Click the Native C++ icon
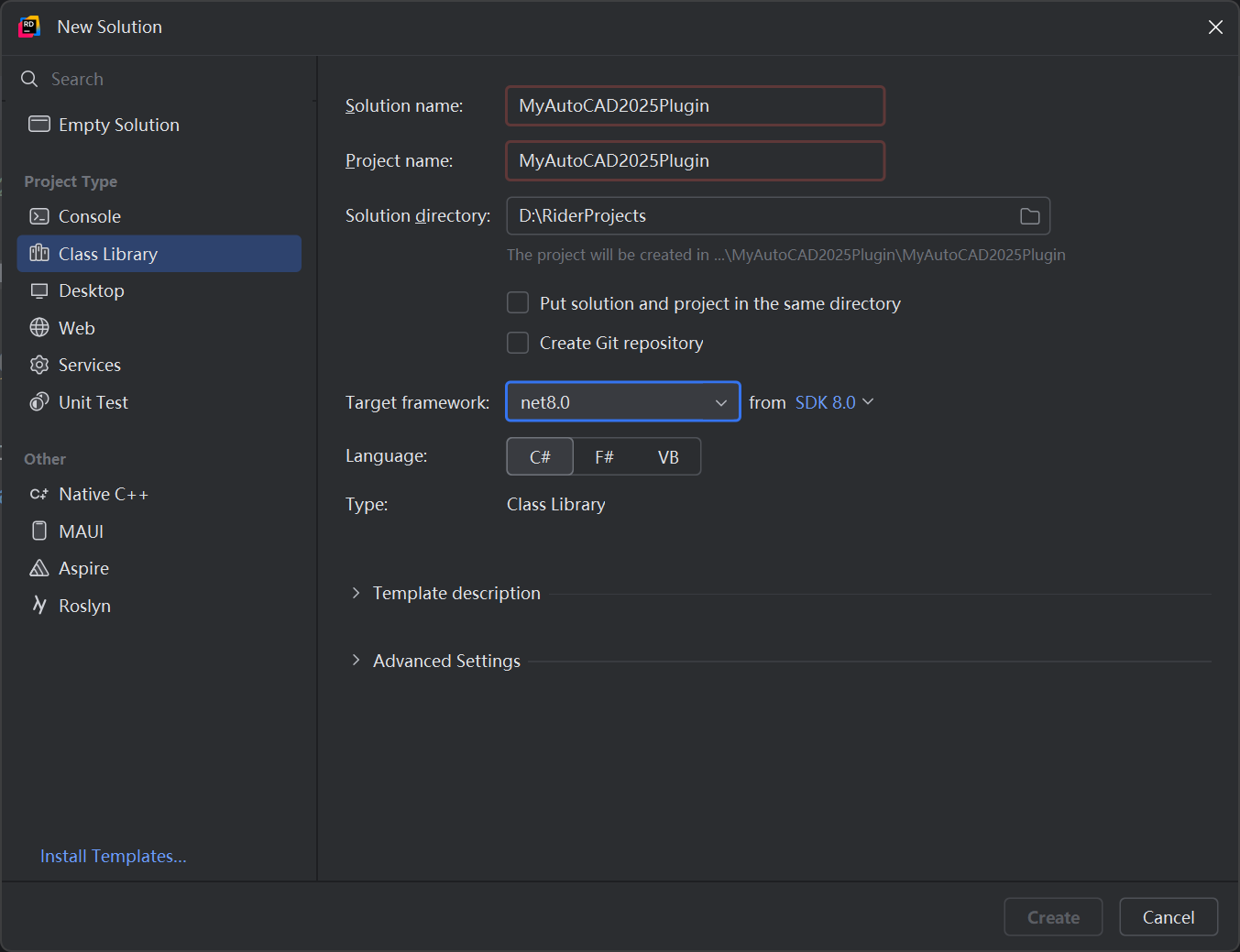This screenshot has height=952, width=1240. click(x=39, y=494)
